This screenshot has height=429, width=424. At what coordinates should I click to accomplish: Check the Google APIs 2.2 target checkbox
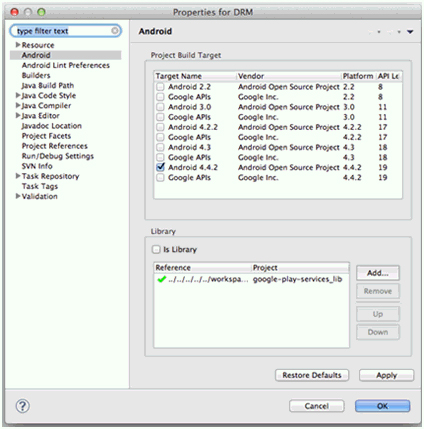click(x=160, y=97)
